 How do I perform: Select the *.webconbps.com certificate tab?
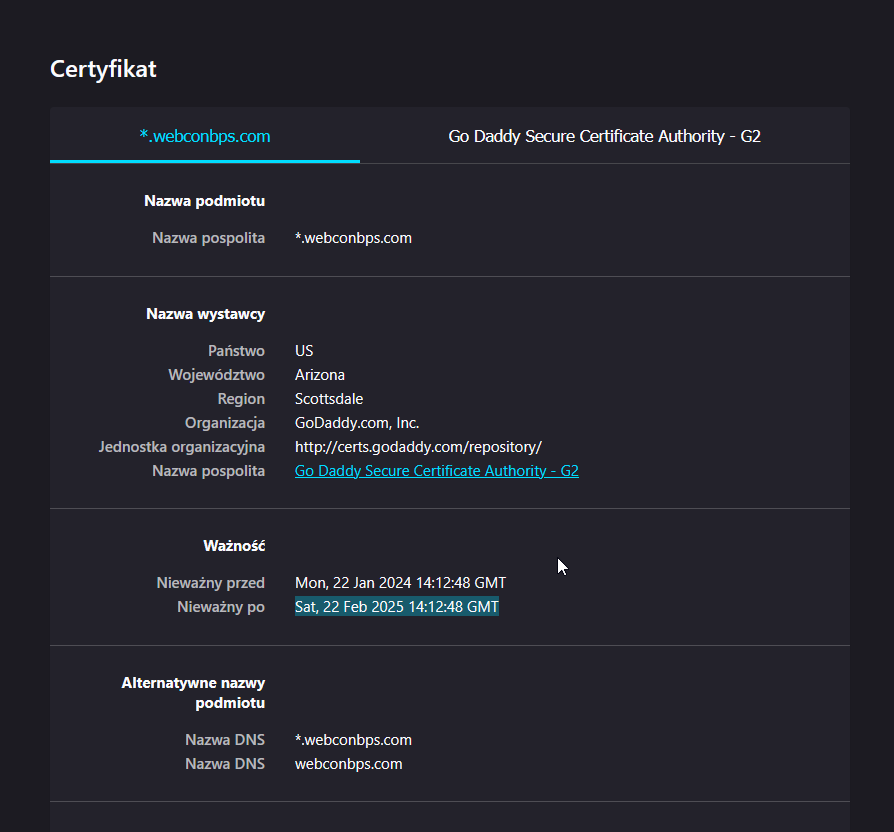(x=205, y=136)
